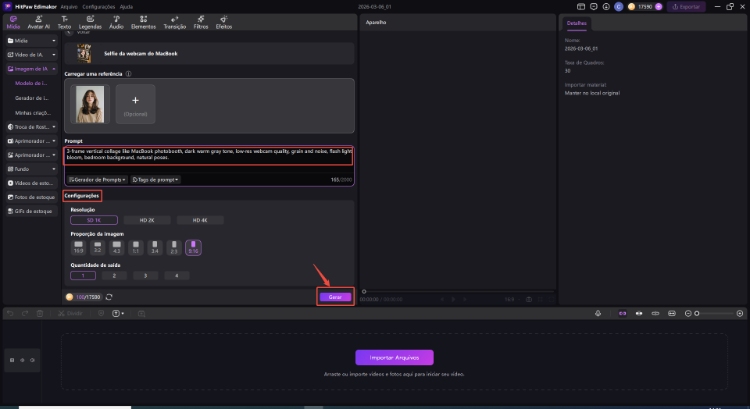Click the Importar Arquivos button

click(x=394, y=357)
